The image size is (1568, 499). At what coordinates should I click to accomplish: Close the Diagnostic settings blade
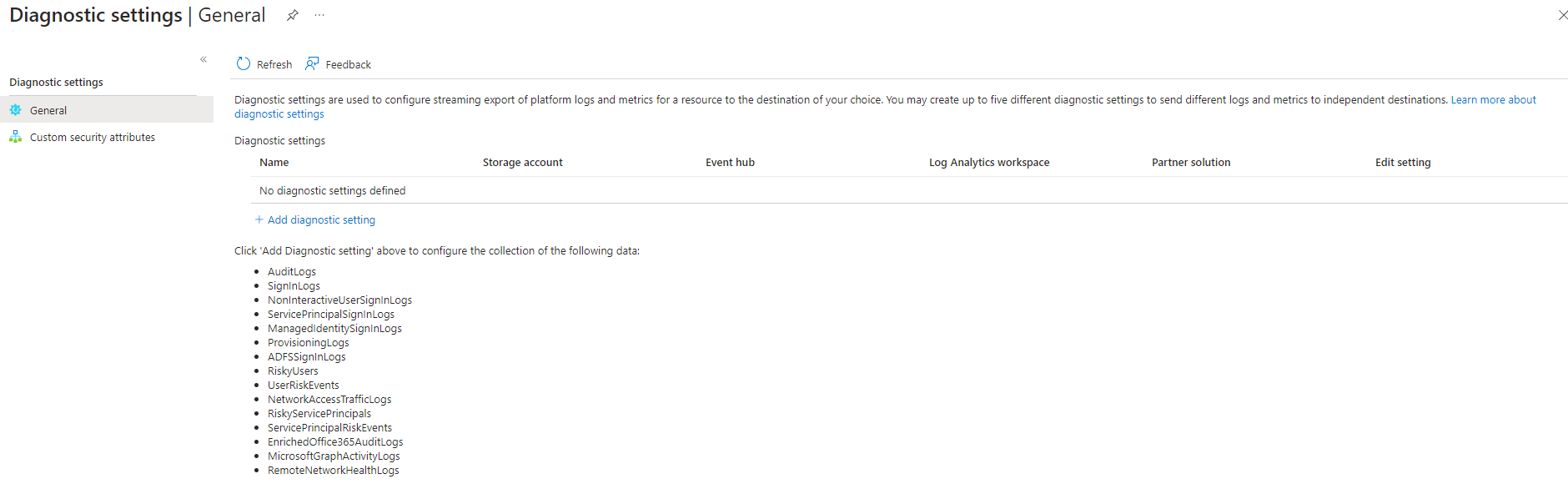coord(1562,15)
